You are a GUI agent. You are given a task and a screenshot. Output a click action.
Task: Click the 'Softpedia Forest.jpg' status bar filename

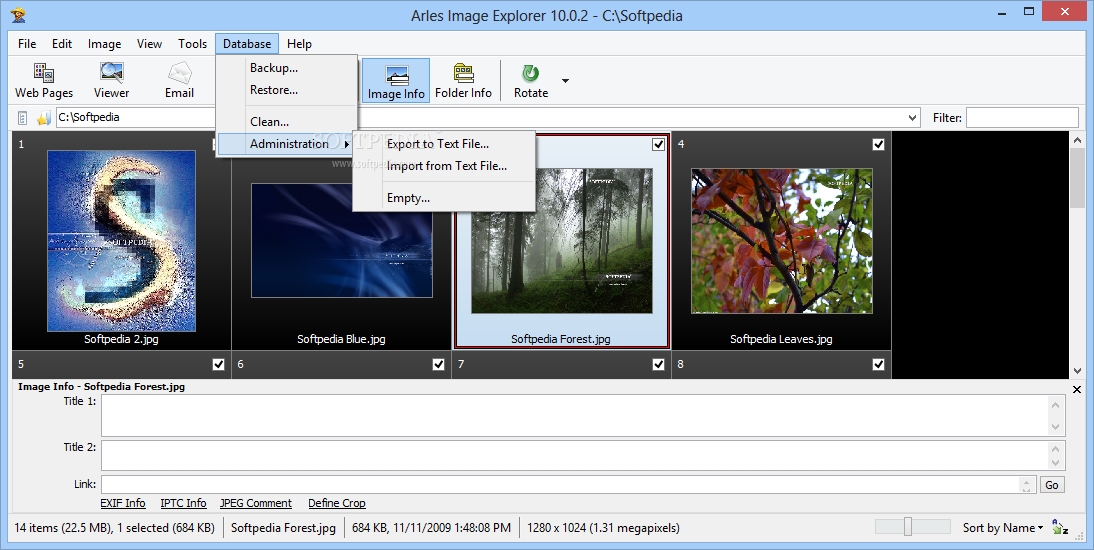(283, 528)
